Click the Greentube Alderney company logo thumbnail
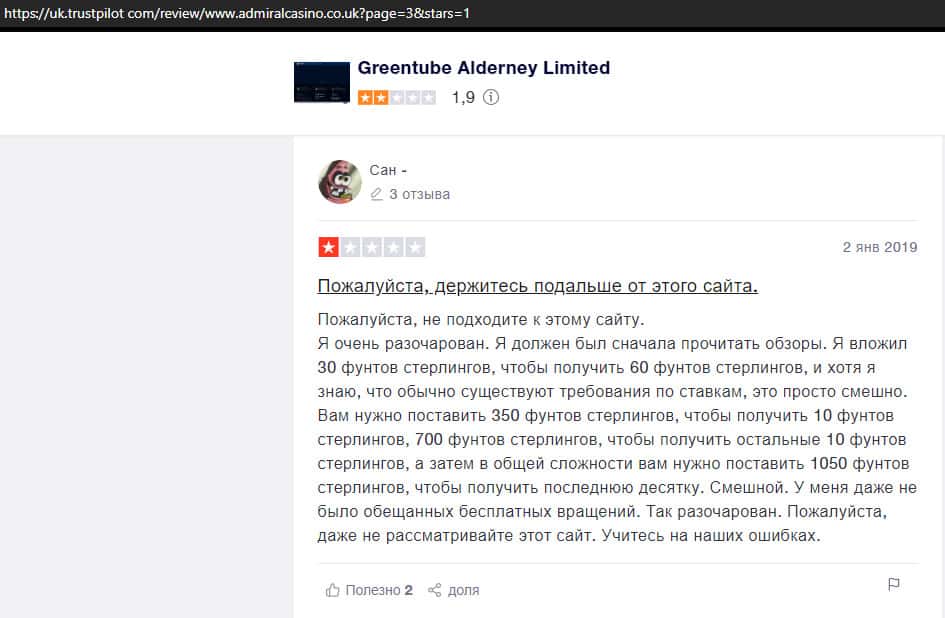This screenshot has width=945, height=618. coord(322,82)
